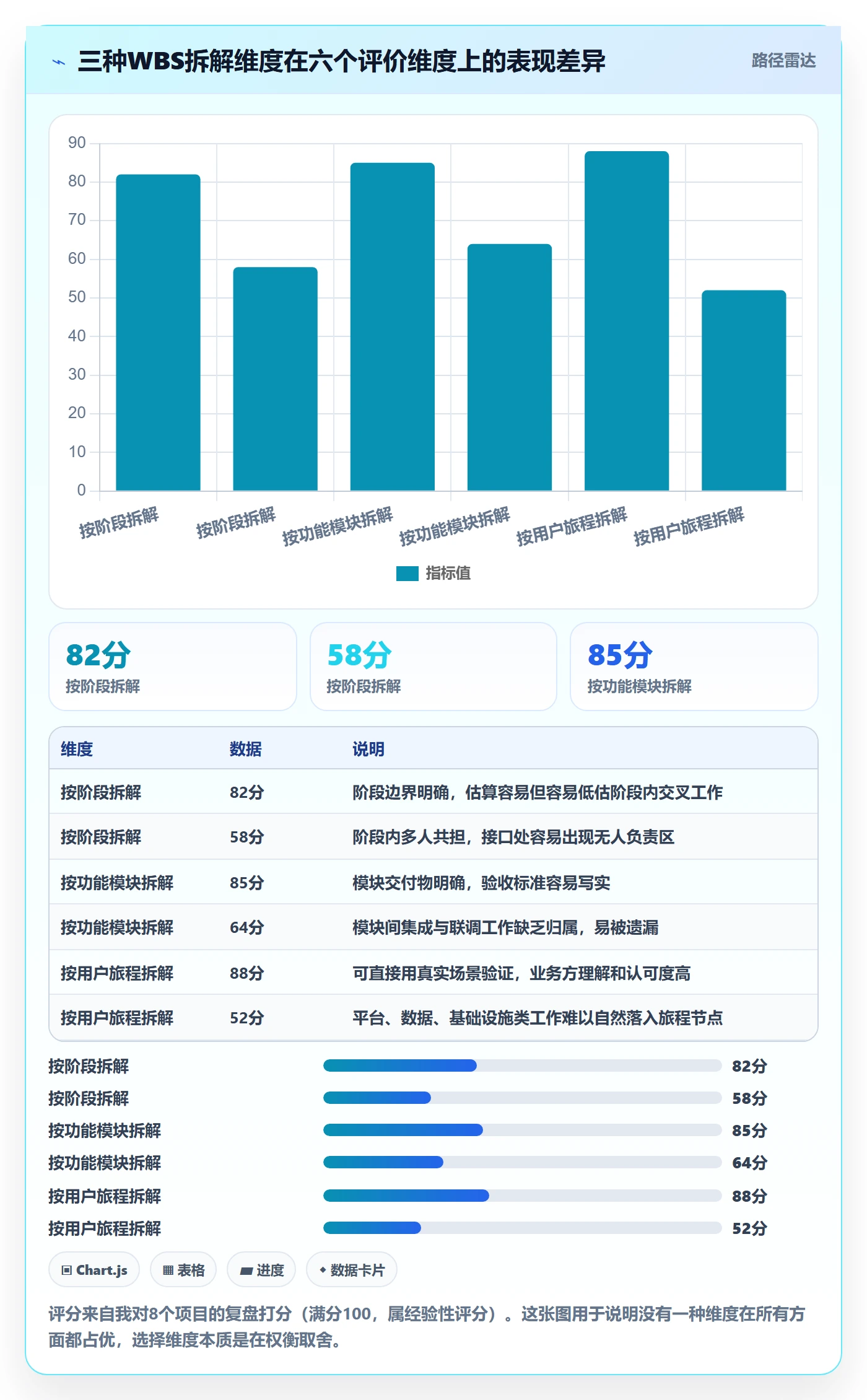This screenshot has width=867, height=1400.
Task: Click the 路径雷达 label in the header
Action: point(783,61)
